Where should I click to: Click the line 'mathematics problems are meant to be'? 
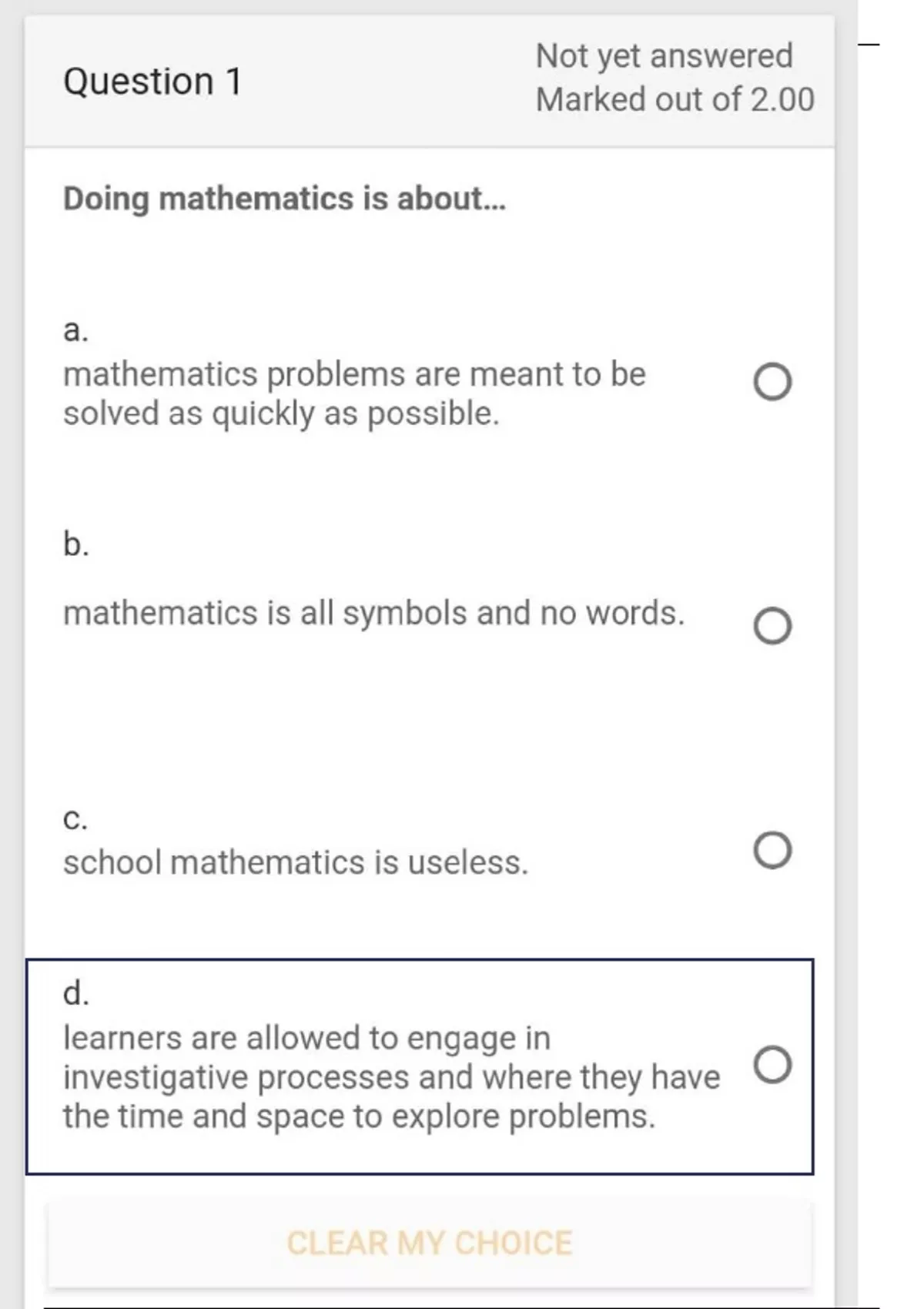(x=354, y=374)
